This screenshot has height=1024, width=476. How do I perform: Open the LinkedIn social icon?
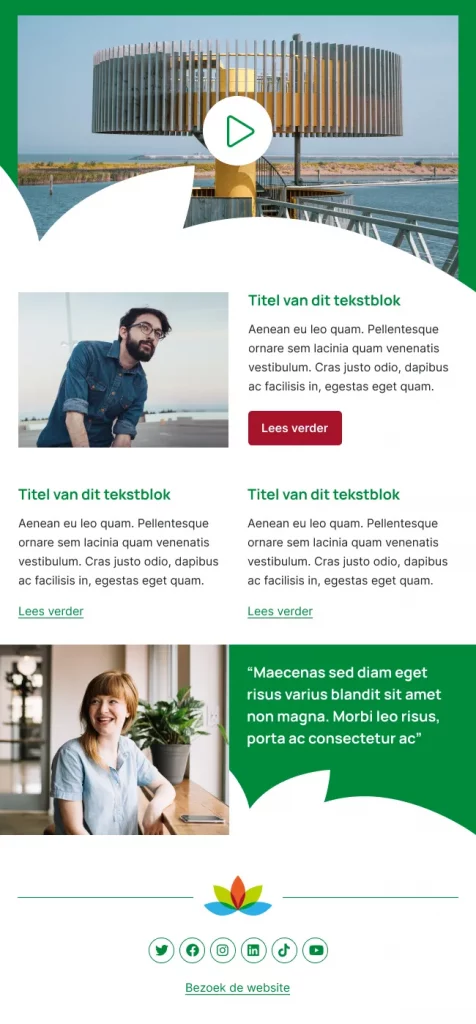pos(253,950)
